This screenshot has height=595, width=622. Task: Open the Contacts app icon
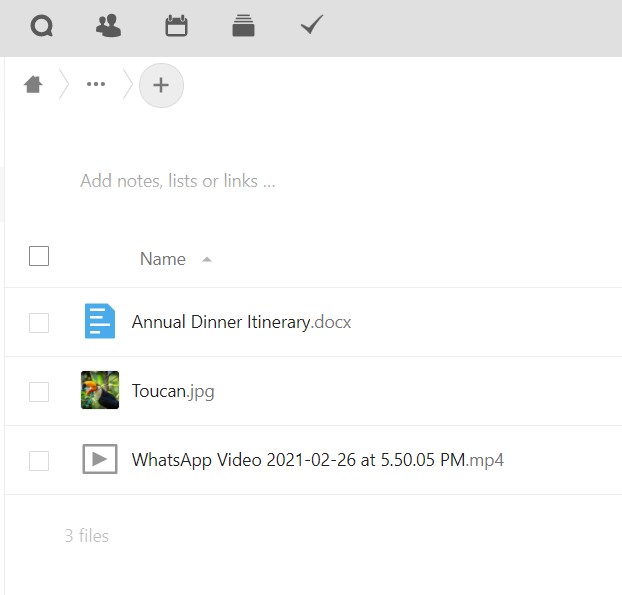pyautogui.click(x=108, y=26)
